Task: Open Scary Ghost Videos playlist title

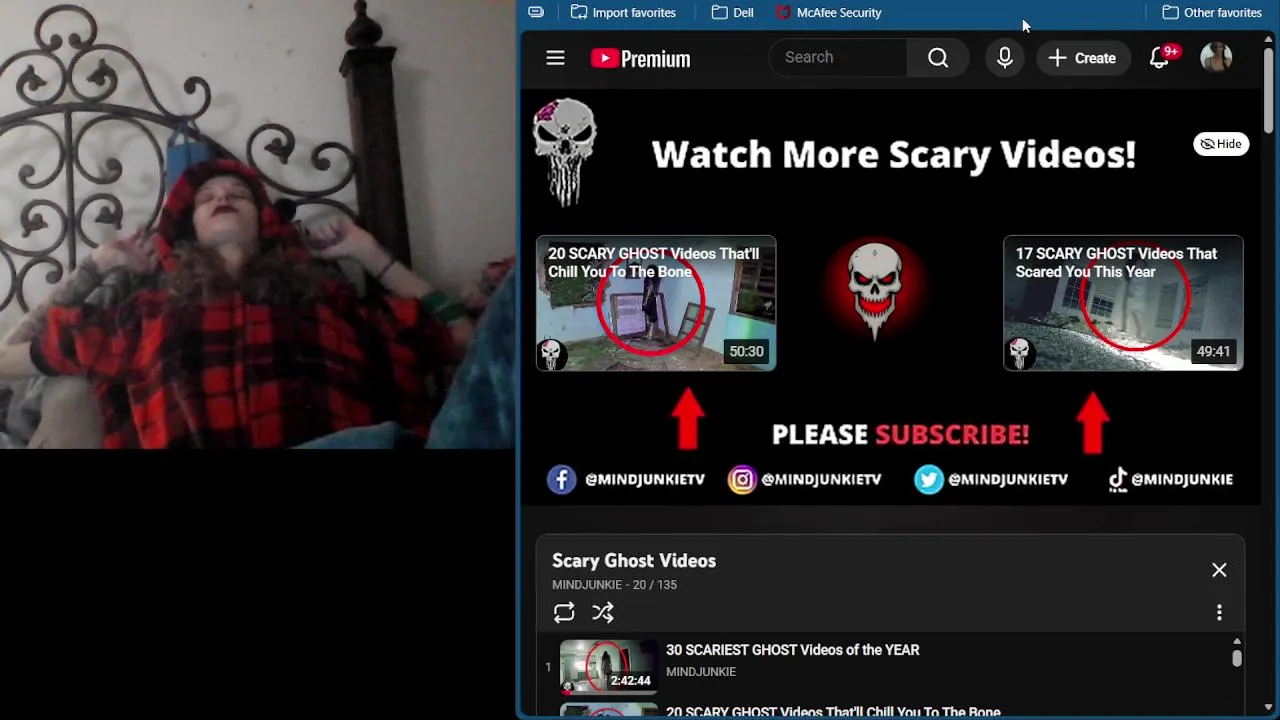Action: click(634, 561)
